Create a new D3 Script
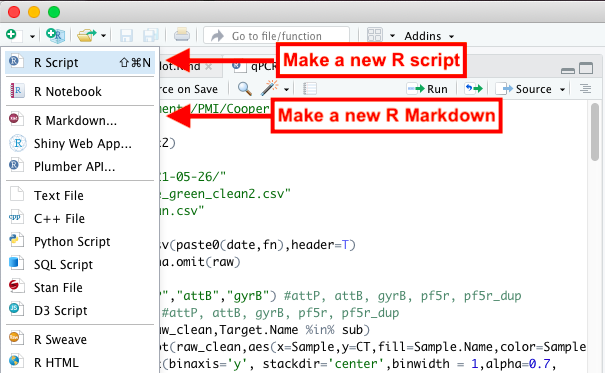 [80, 311]
